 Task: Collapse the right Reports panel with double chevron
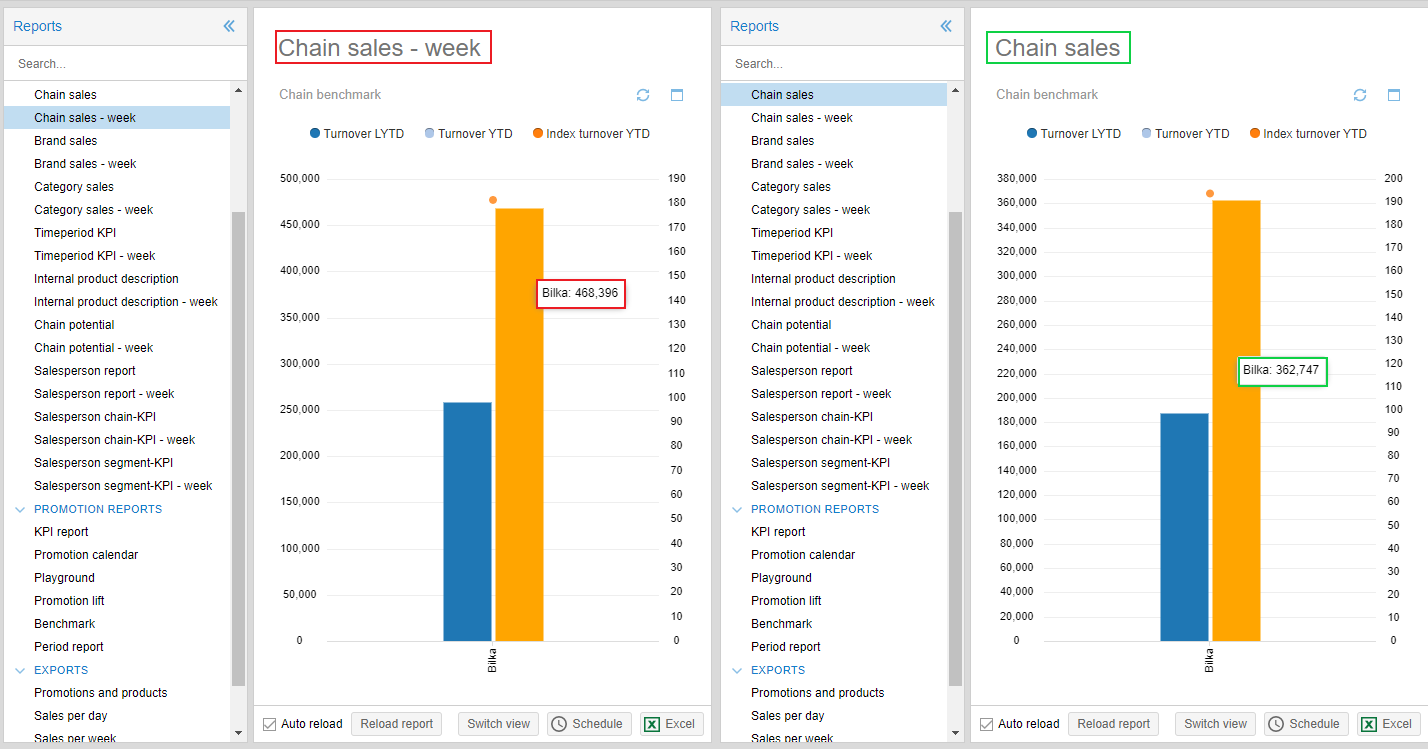tap(946, 27)
